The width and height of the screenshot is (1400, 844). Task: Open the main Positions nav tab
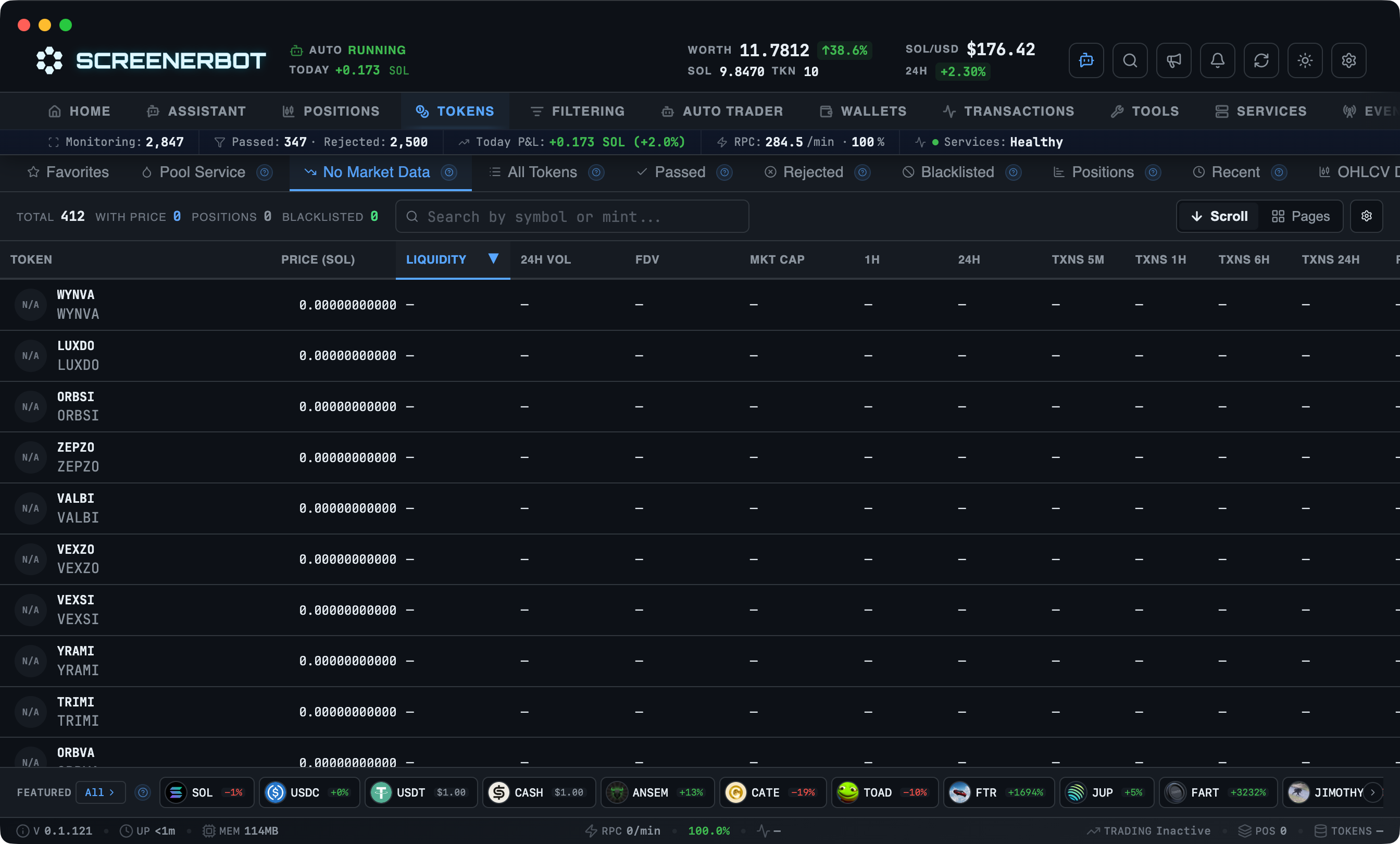(331, 111)
